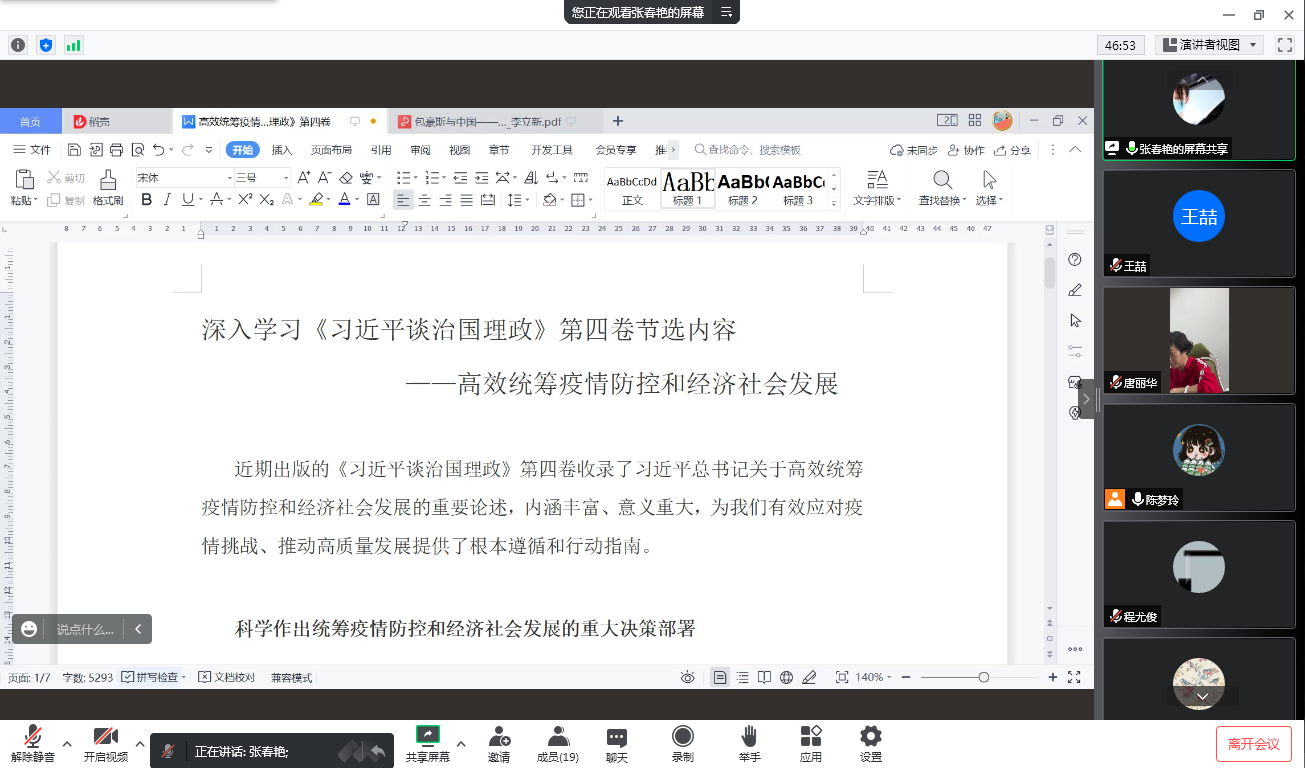
Task: Click the Leave Meeting (离开会议) button
Action: pos(1253,744)
